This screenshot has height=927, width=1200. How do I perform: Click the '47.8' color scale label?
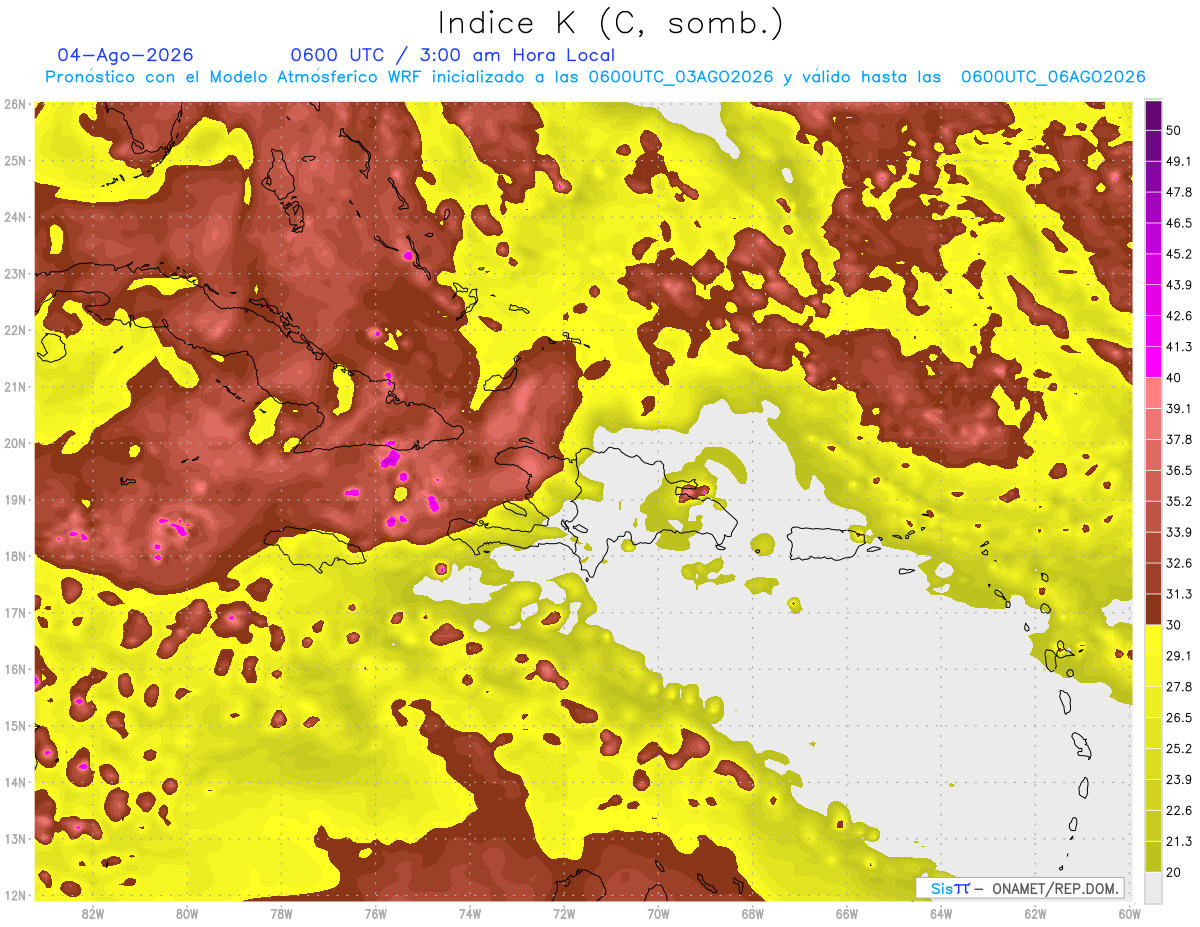click(x=1179, y=192)
